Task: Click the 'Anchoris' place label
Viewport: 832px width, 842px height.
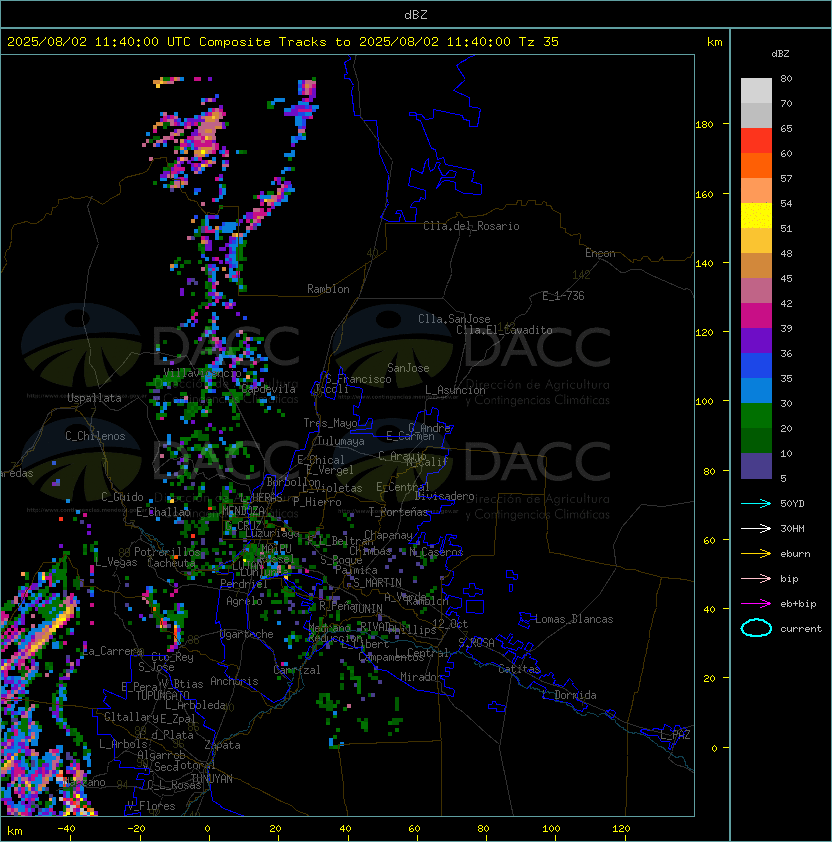Action: [234, 681]
